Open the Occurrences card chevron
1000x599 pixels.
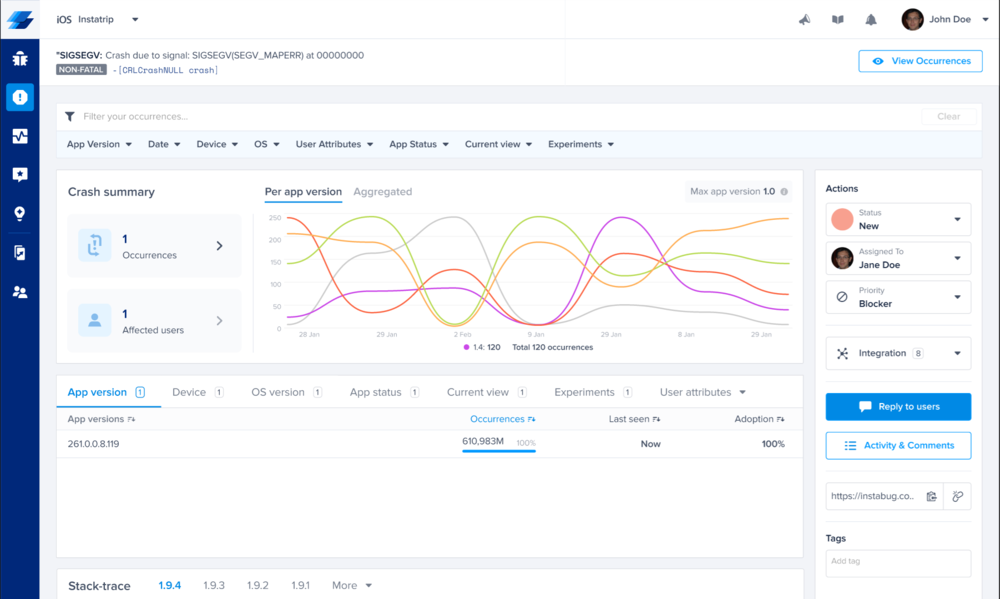[x=219, y=246]
